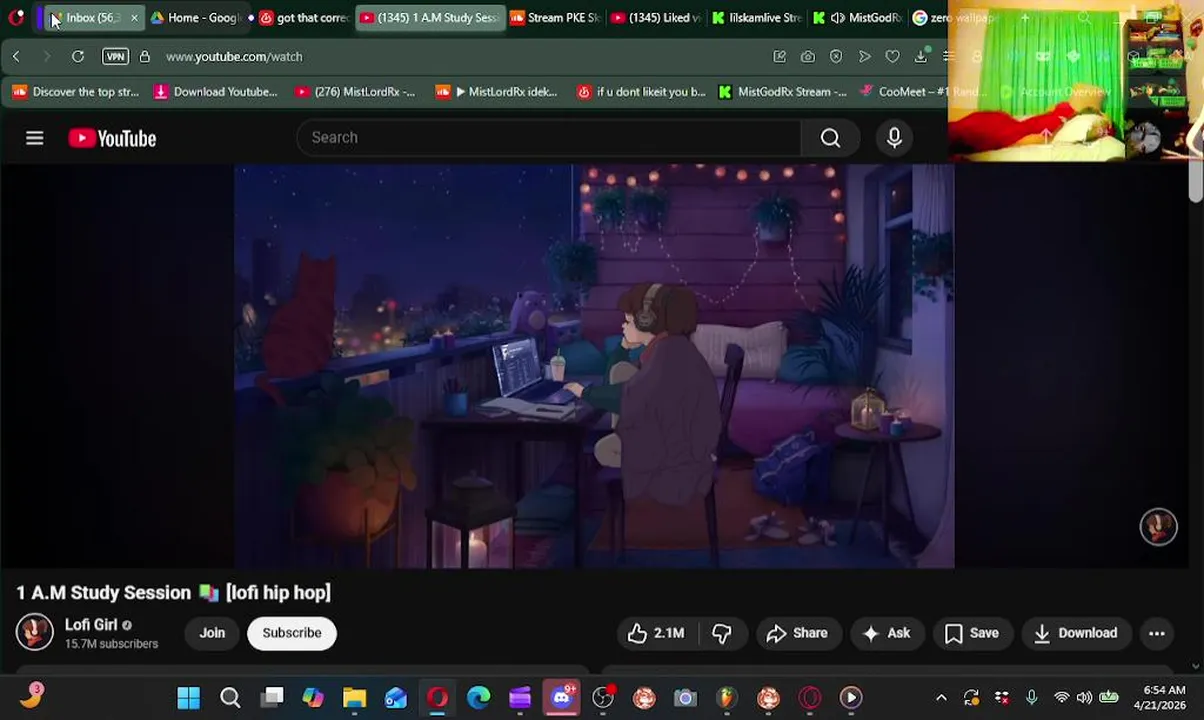
Task: Click the Ask button
Action: 886,633
